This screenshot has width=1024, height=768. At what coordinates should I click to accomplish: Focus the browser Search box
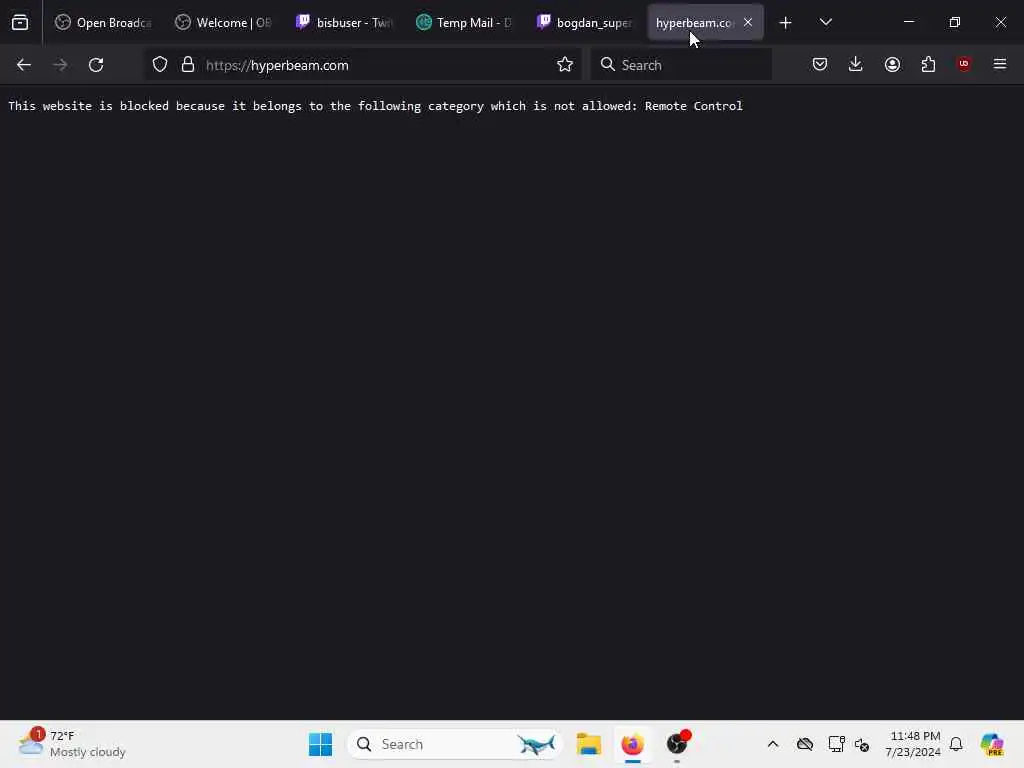pos(681,65)
